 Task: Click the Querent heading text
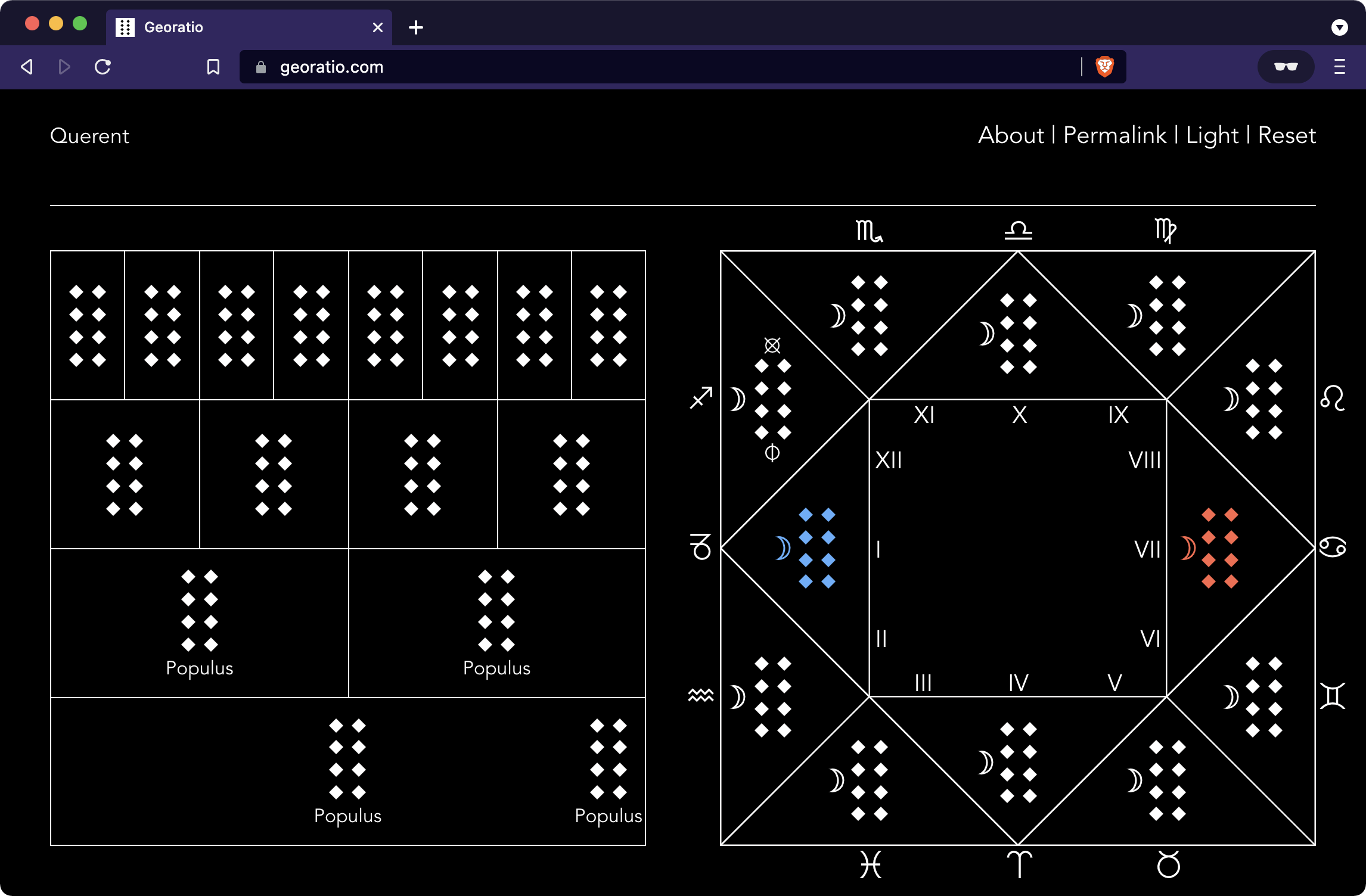click(x=89, y=136)
